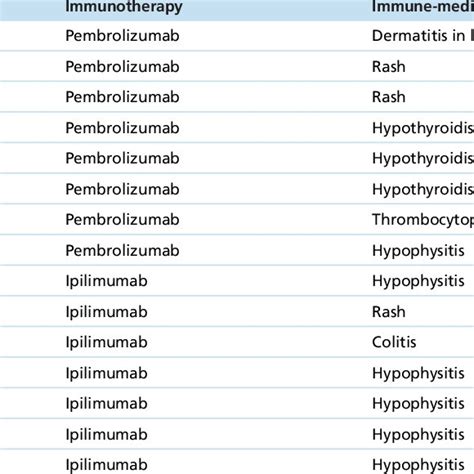
Task: Select Pembrolizumab beside the Hypophysitis entry
Action: pos(122,250)
